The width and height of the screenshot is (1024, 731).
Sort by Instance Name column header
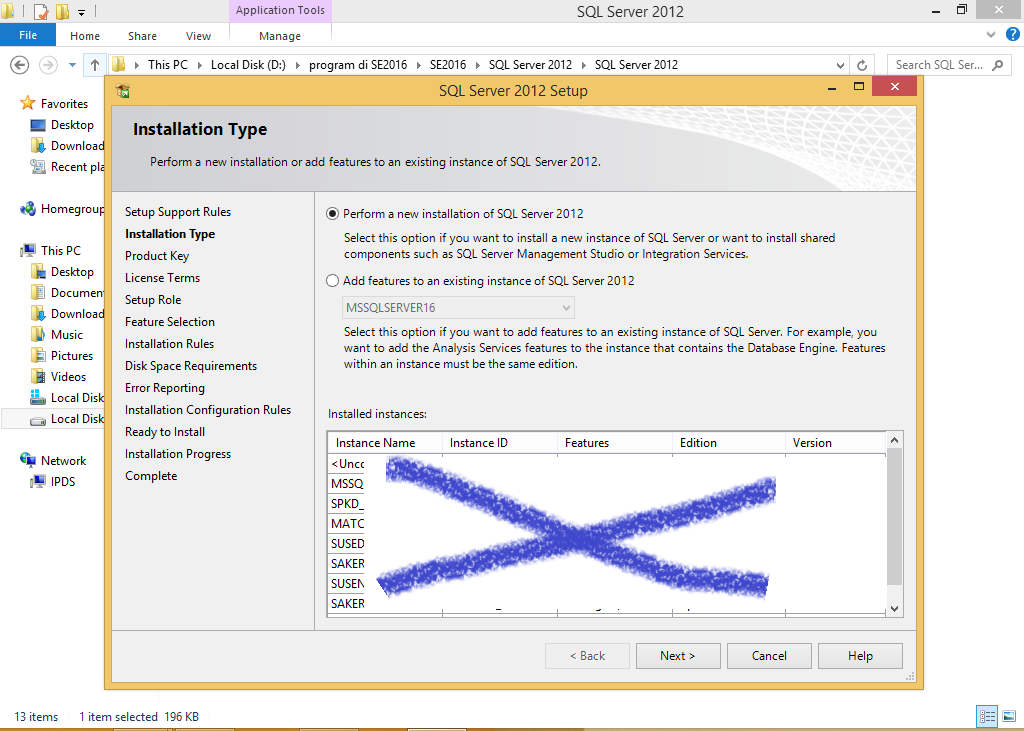tap(385, 442)
